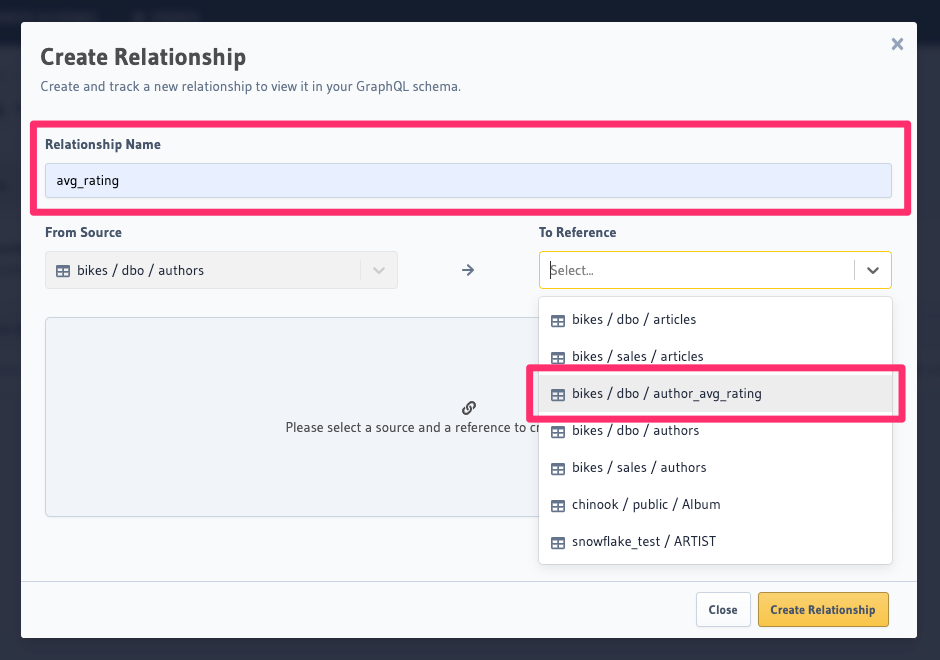Click the X to dismiss the dialog

(897, 43)
